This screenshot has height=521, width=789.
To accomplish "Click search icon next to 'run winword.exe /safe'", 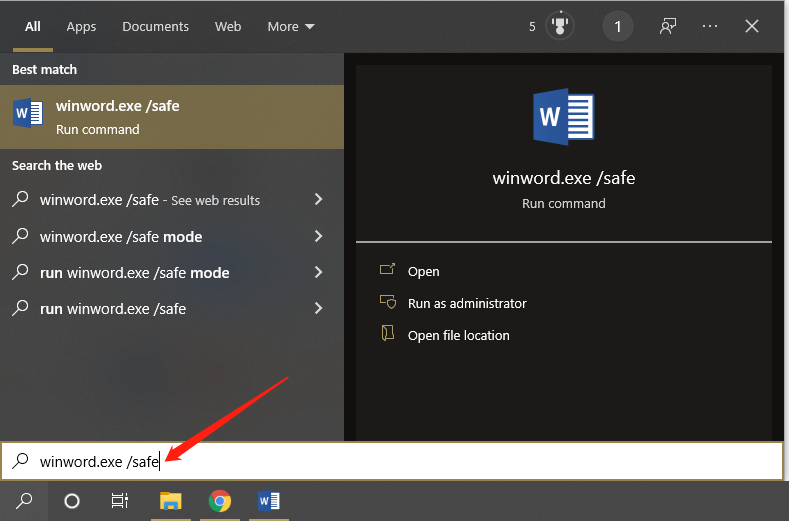I will click(x=20, y=308).
